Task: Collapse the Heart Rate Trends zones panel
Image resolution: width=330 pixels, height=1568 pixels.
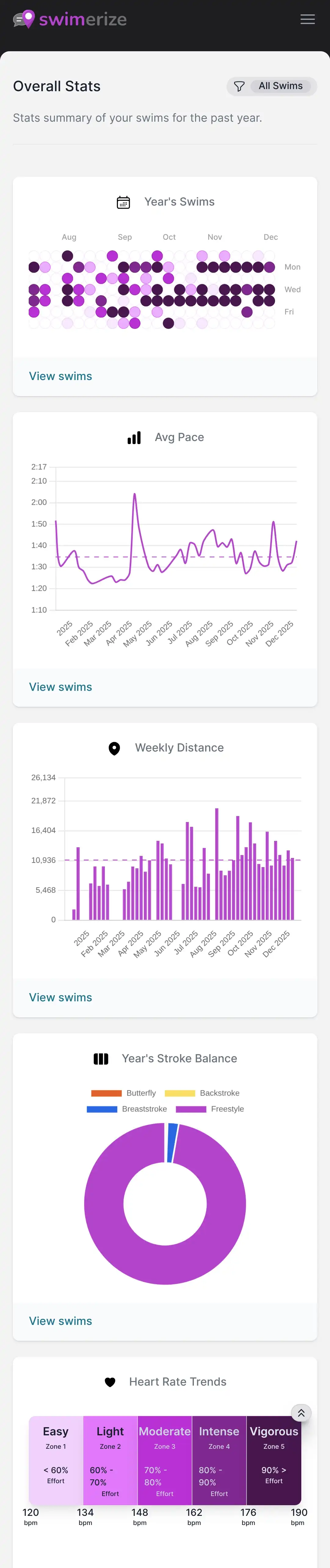Action: 301,1413
